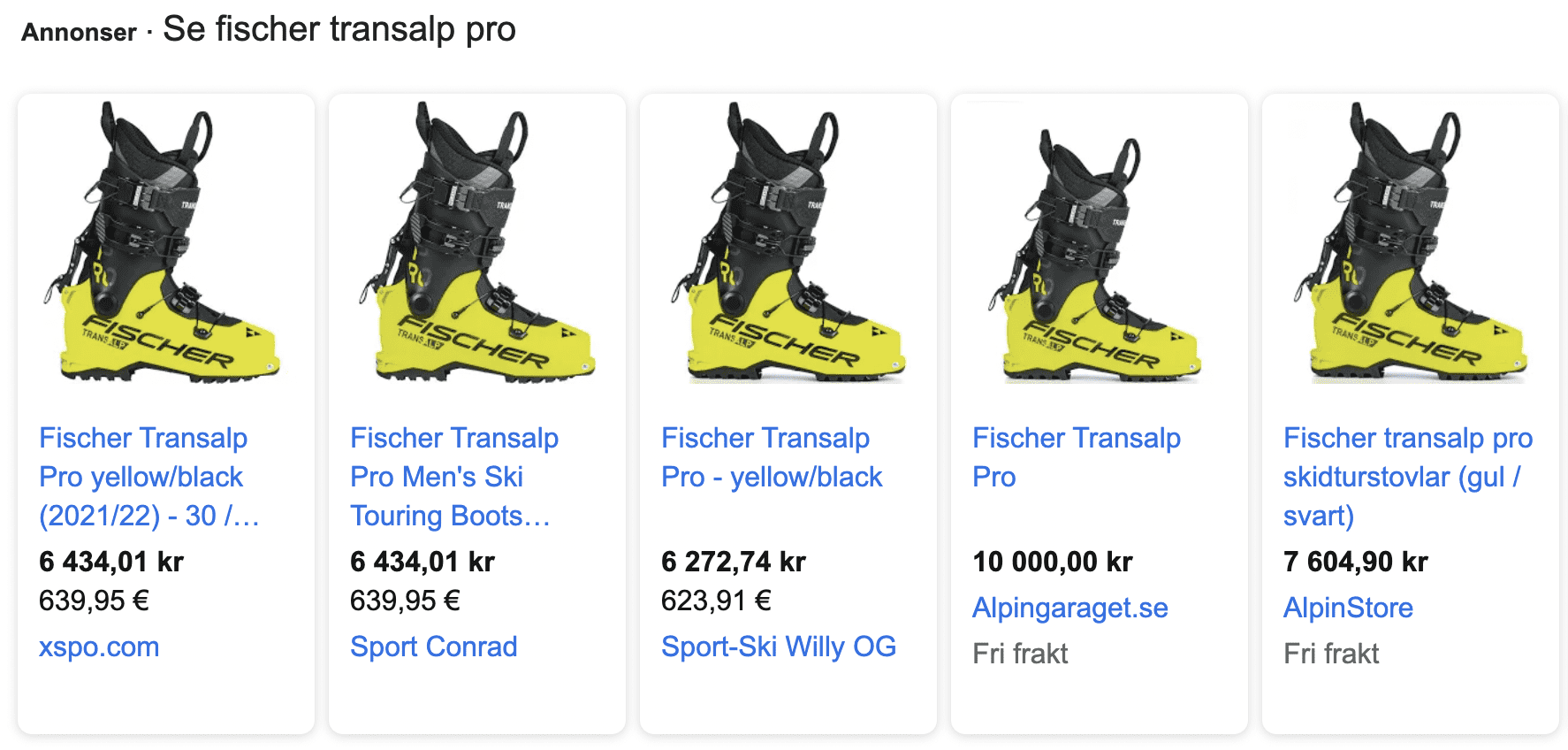
Task: Open the Sport Conrad boot thumbnail
Action: click(x=476, y=242)
